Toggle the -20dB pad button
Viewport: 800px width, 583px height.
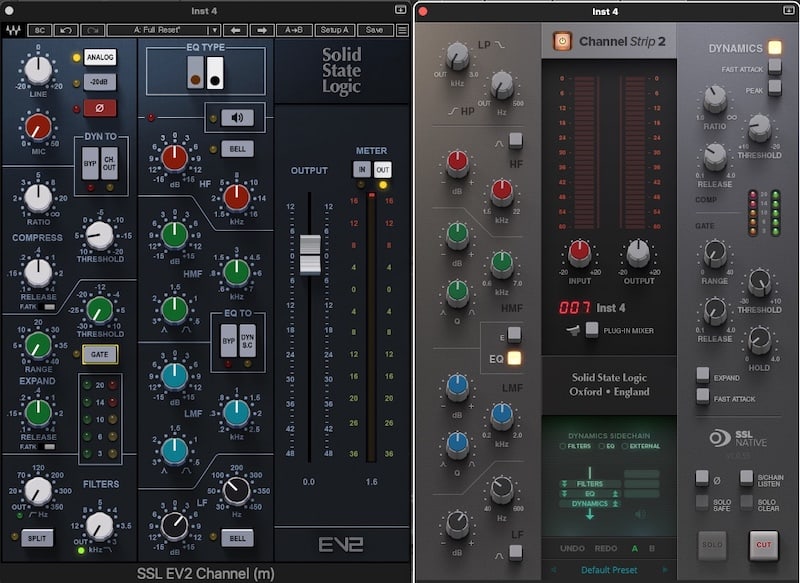click(99, 82)
